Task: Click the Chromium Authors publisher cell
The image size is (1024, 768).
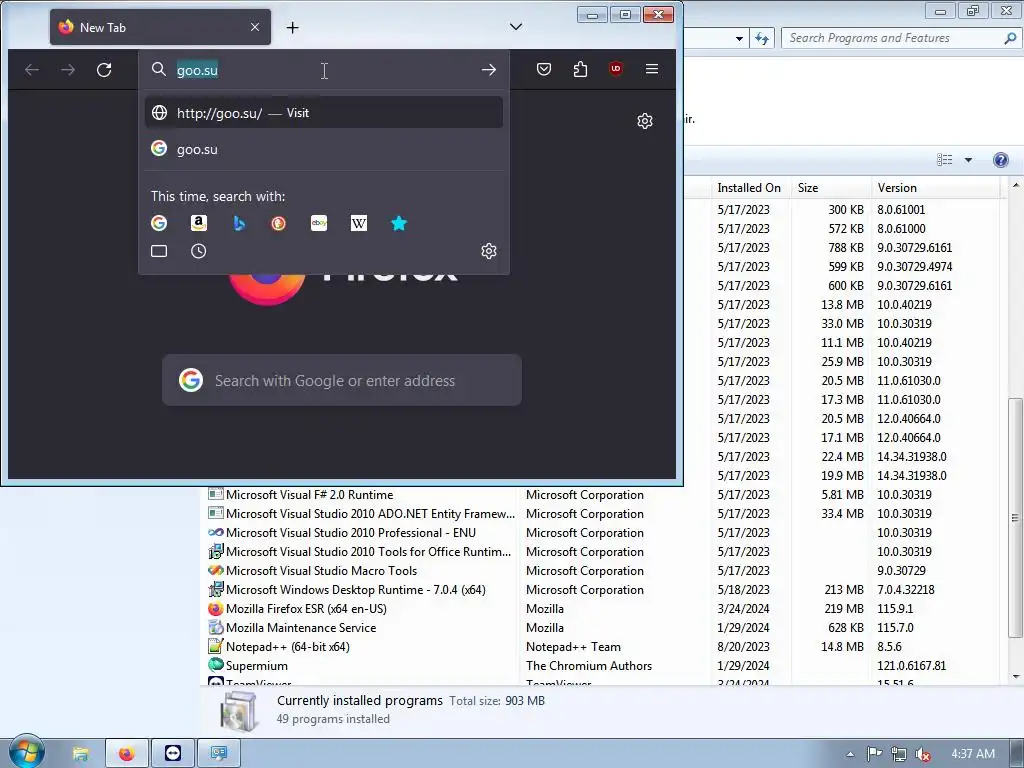Action: 589,665
